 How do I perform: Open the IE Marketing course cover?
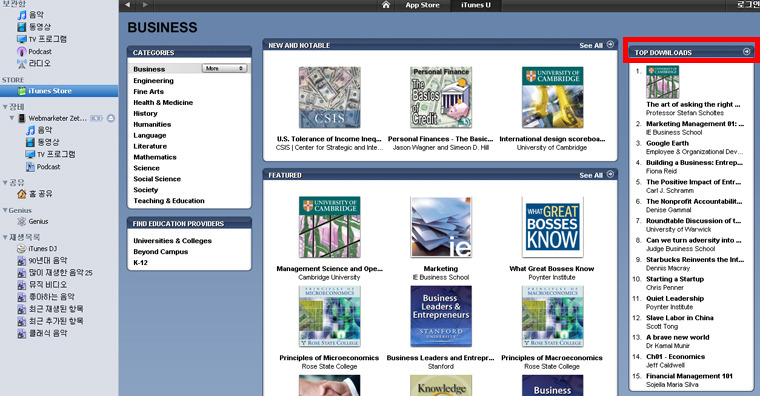pos(441,227)
